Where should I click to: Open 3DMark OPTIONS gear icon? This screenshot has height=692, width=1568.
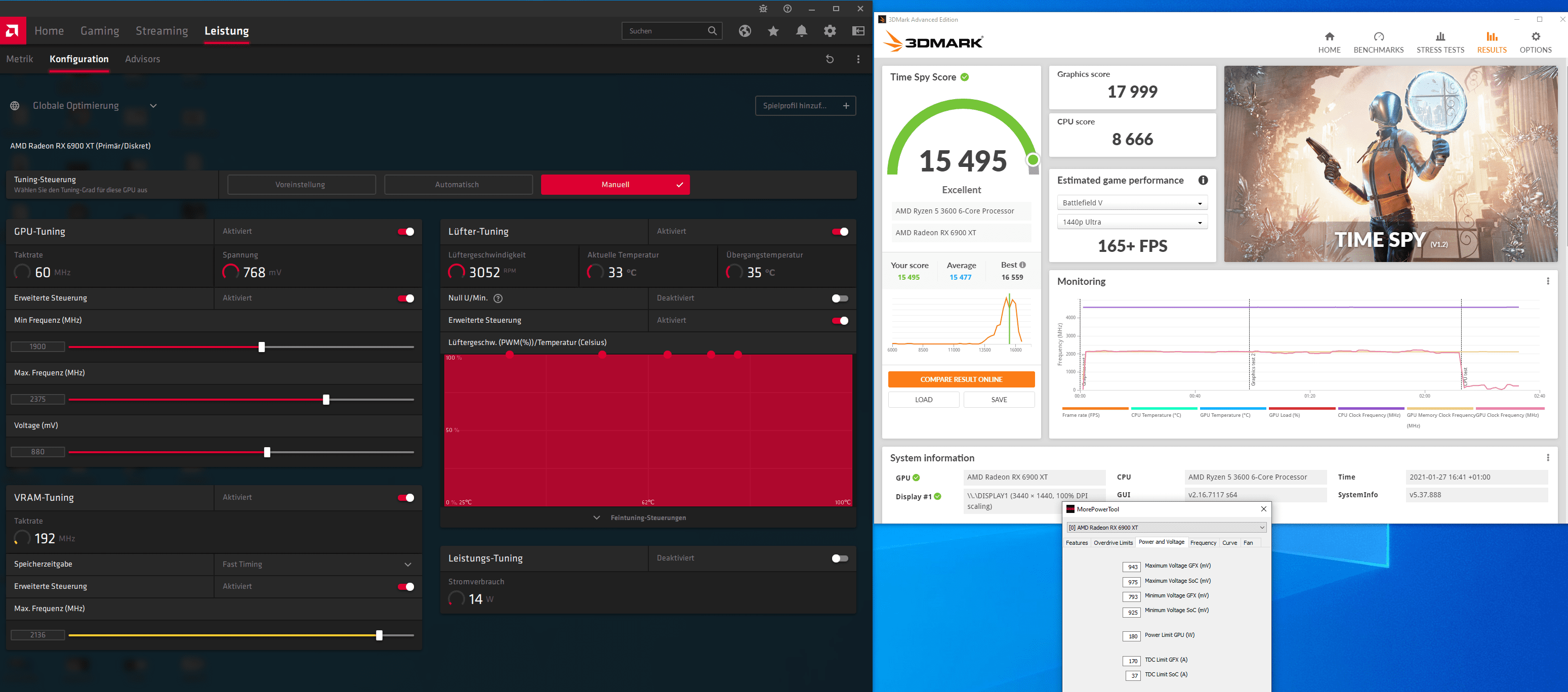1536,37
